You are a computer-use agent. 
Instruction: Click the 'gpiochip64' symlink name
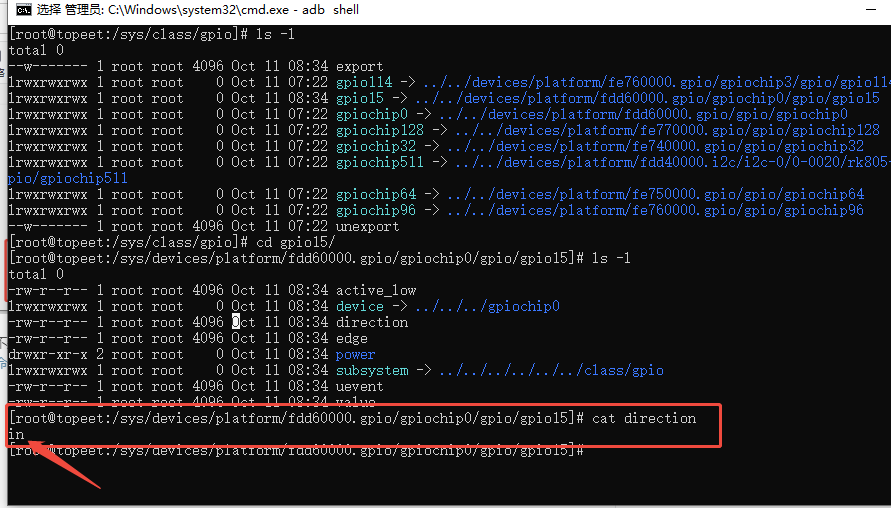click(x=376, y=194)
